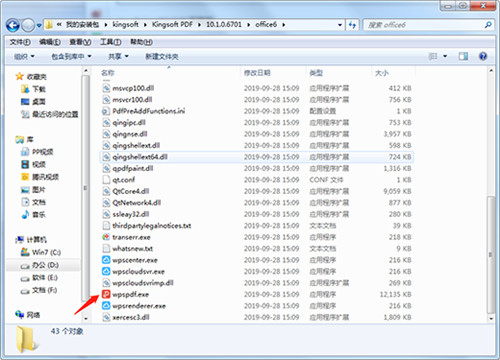Sort by the 大小 Size column header

(382, 73)
